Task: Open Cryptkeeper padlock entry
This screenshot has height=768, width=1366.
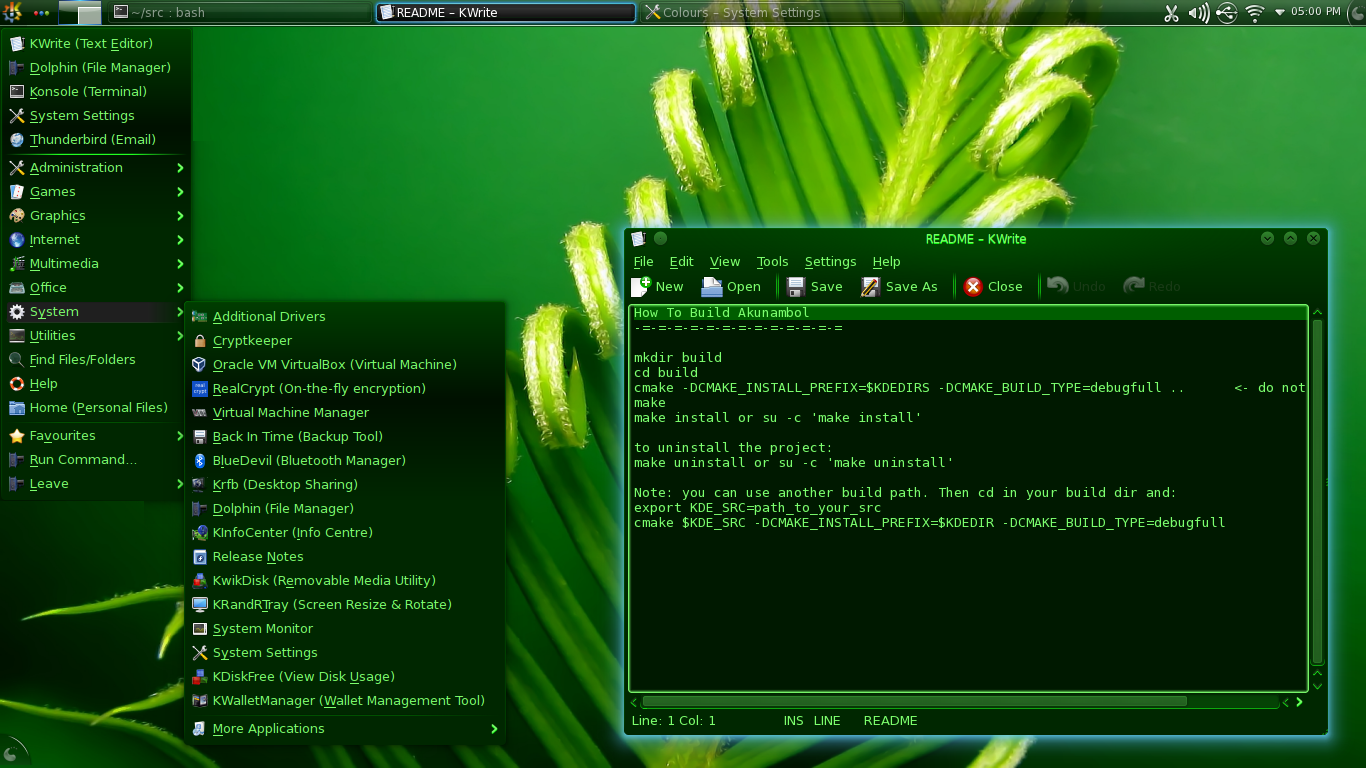Action: click(x=345, y=340)
